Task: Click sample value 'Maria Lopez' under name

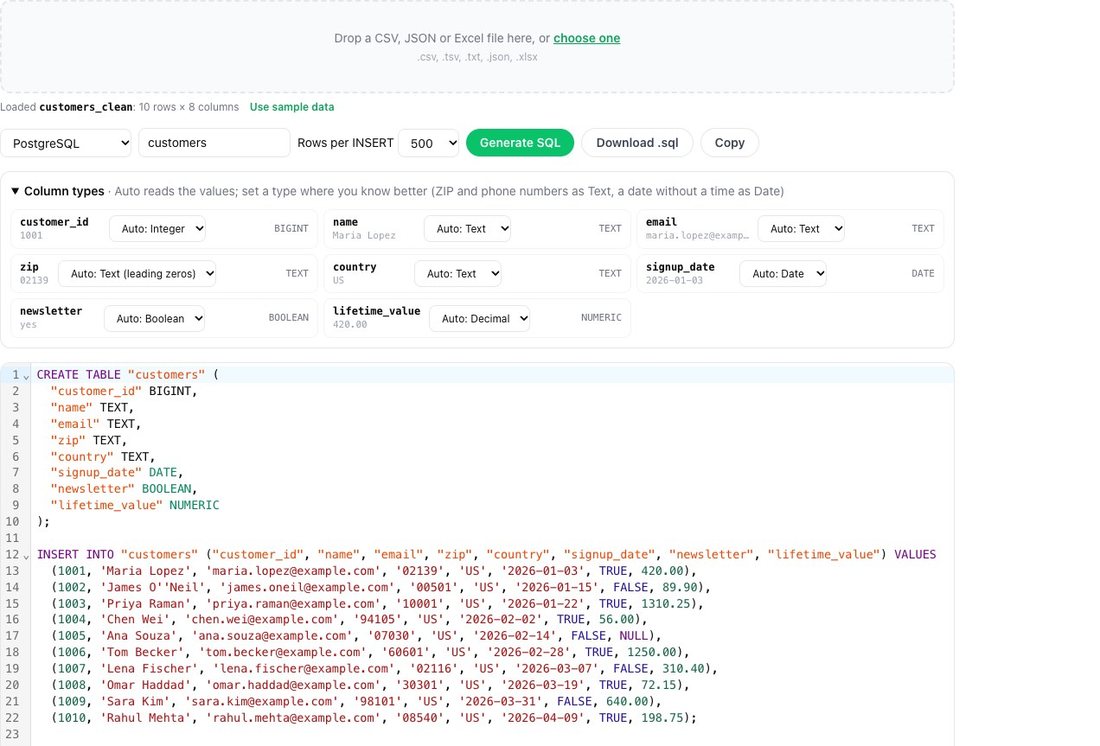Action: tap(364, 236)
